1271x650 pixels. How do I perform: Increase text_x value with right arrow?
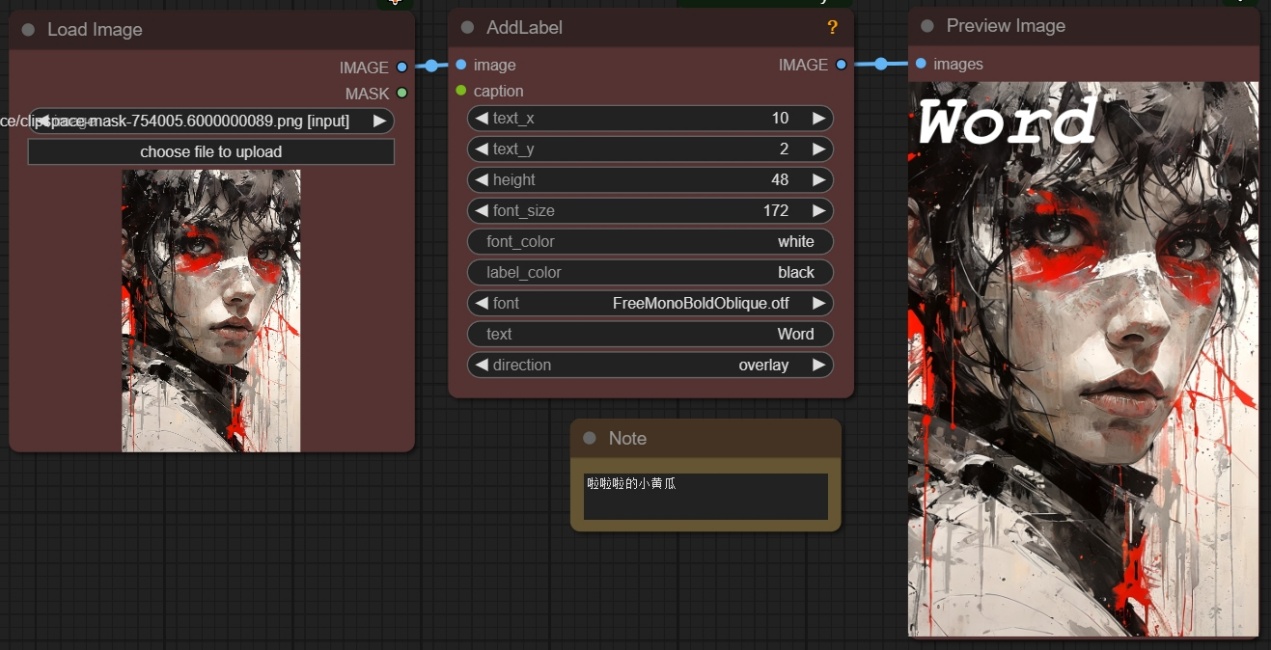pos(818,118)
